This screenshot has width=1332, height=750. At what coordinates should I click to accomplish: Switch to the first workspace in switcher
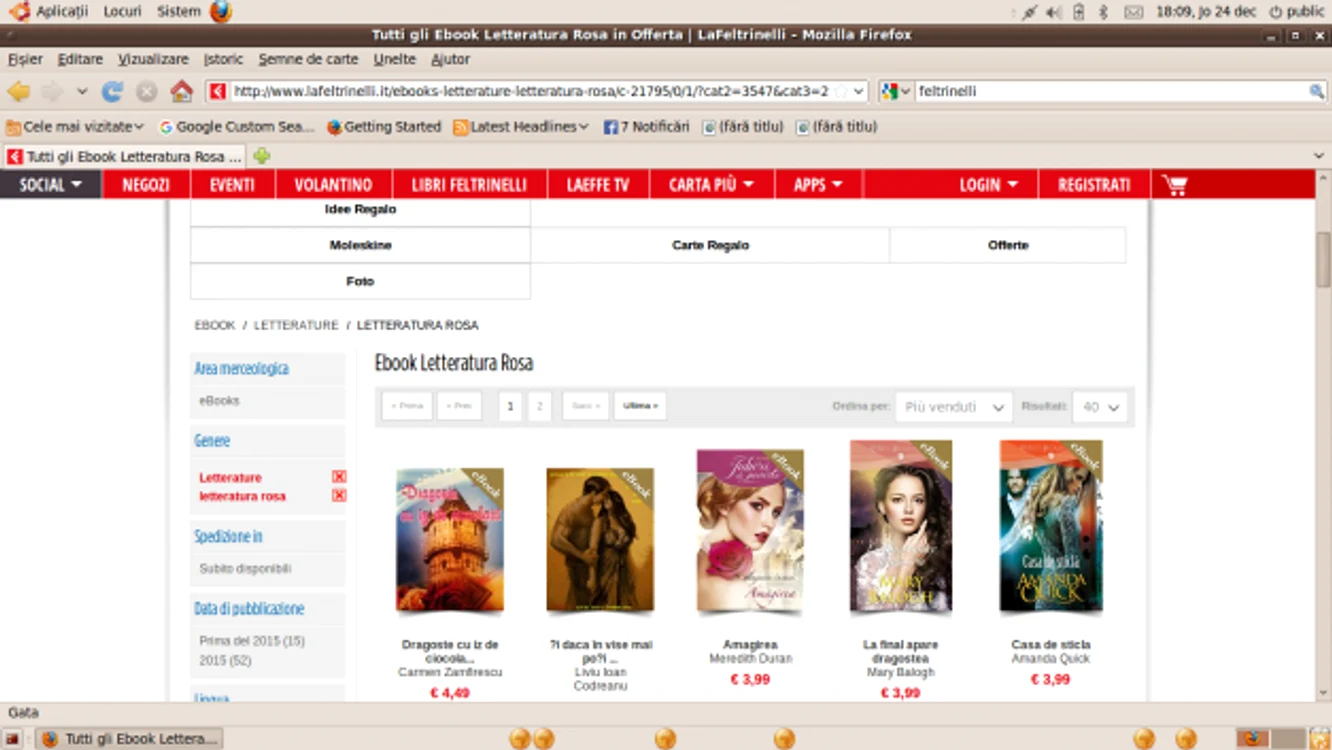coord(1251,739)
